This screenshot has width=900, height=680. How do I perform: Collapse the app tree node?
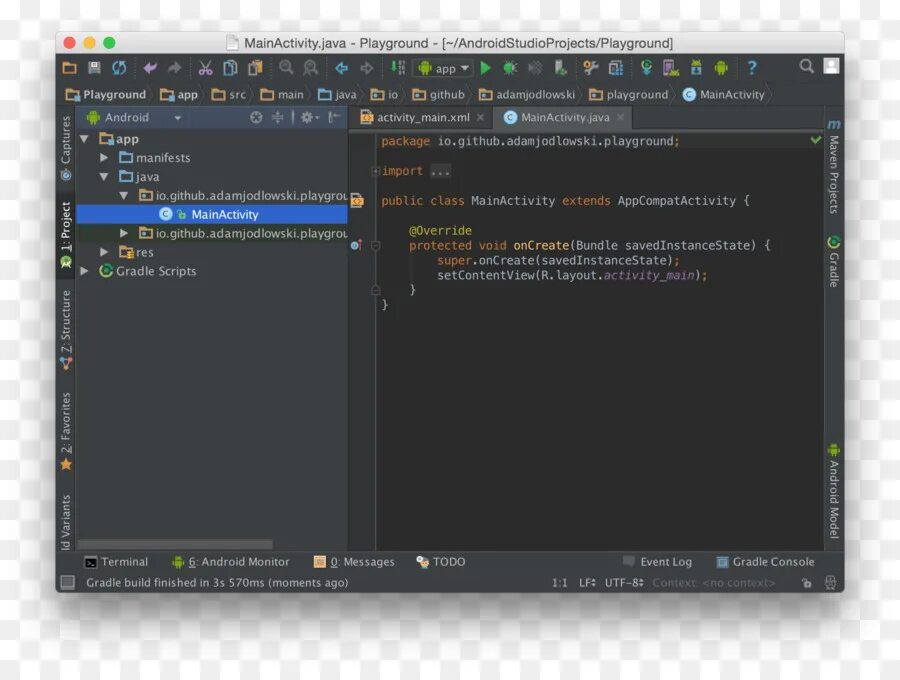[84, 139]
